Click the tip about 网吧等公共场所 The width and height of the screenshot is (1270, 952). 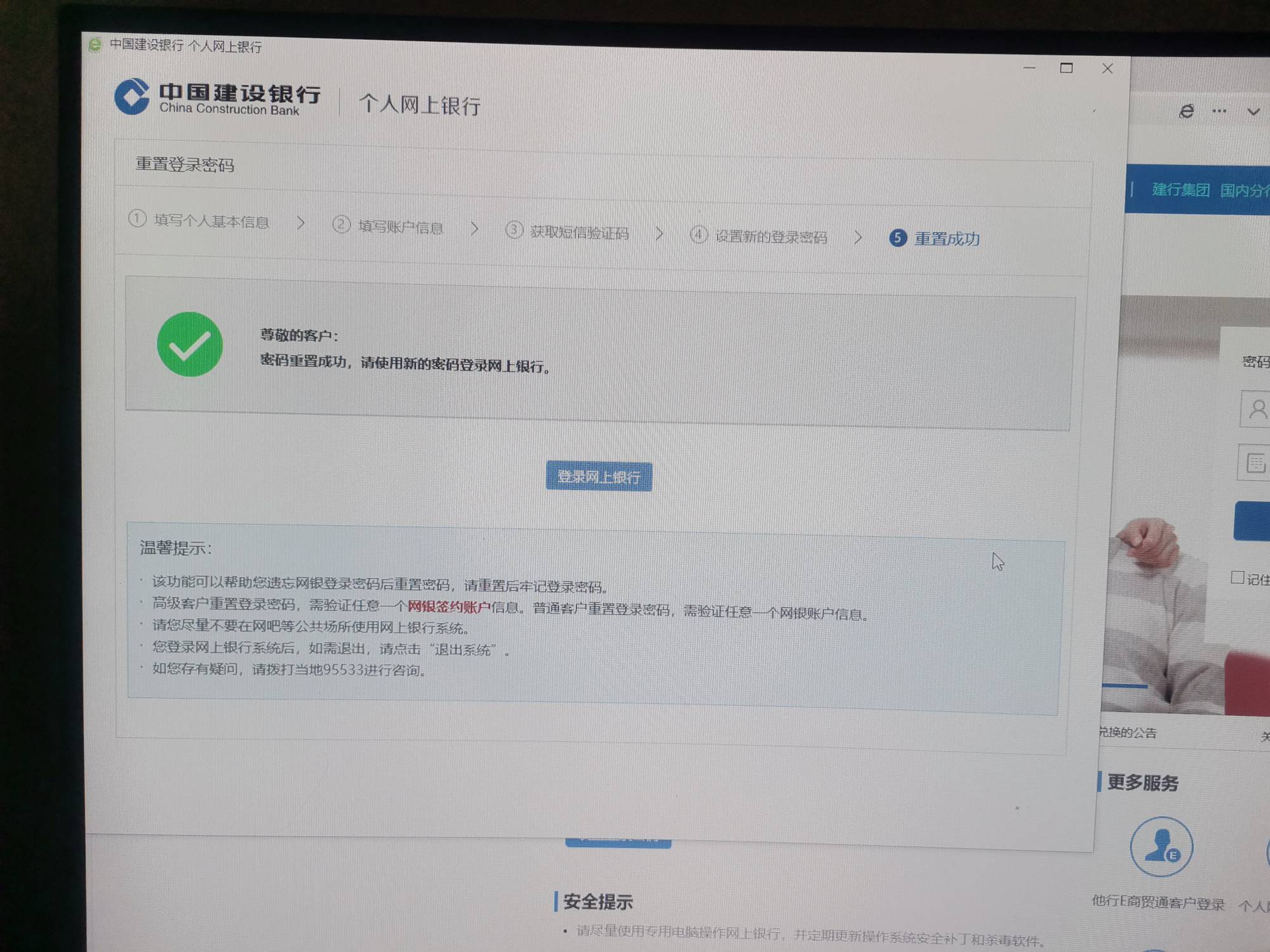click(x=311, y=627)
